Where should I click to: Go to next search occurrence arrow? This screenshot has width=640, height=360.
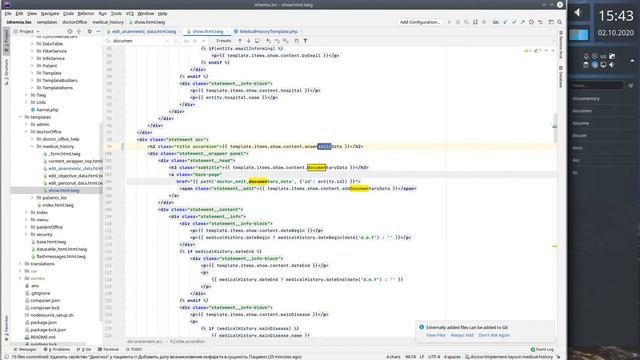pos(248,41)
